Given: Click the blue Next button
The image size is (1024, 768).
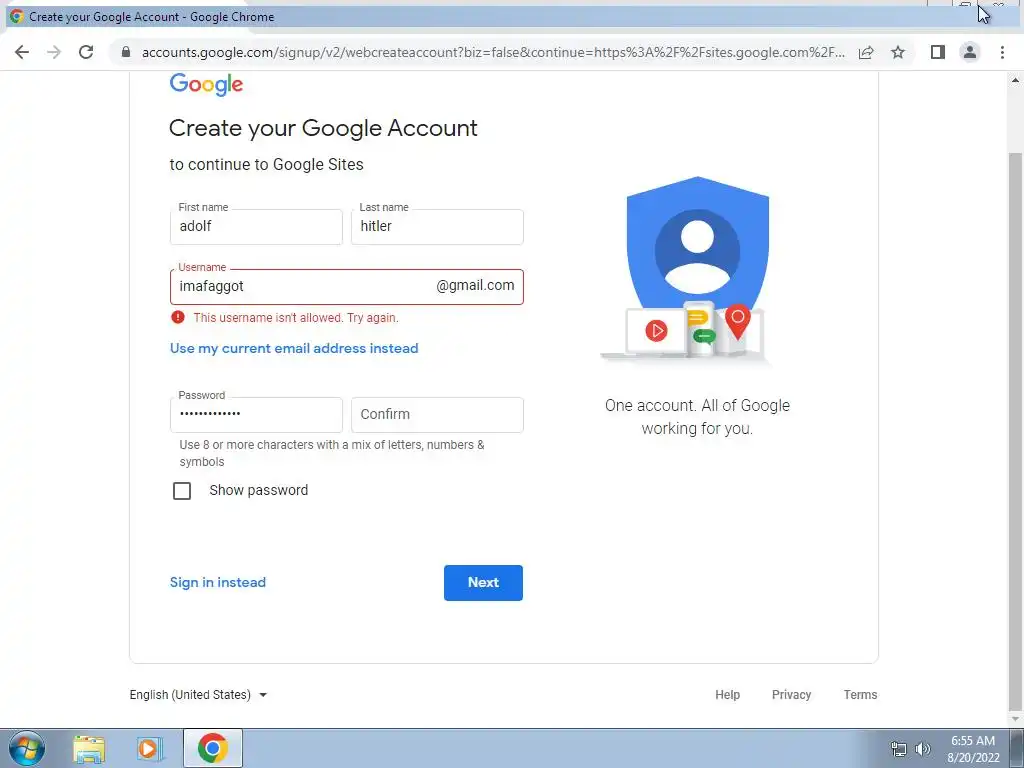Looking at the screenshot, I should point(483,583).
